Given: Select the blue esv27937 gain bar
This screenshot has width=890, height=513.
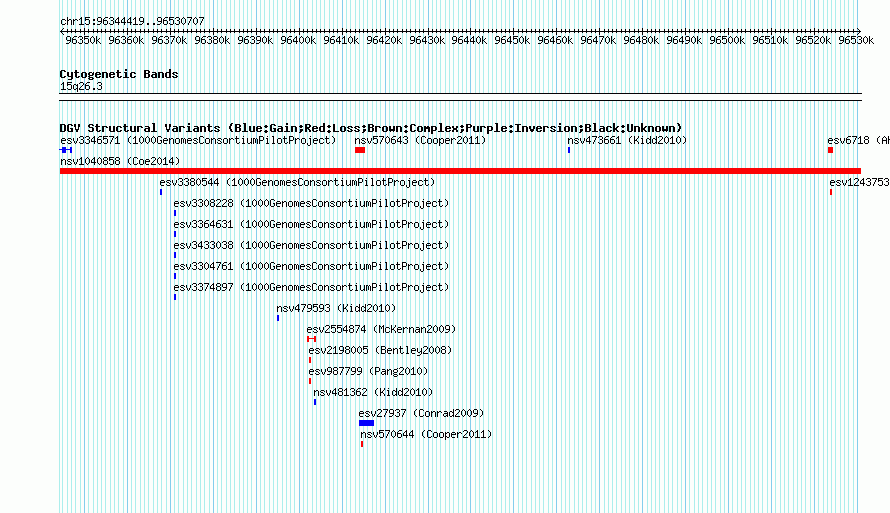Looking at the screenshot, I should 366,423.
